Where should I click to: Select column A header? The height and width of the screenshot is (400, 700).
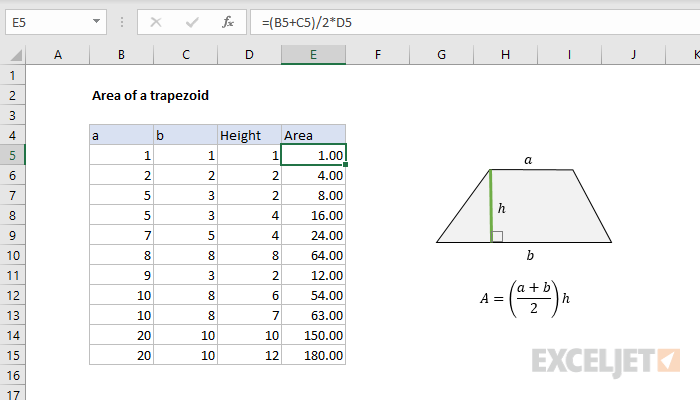coord(58,55)
